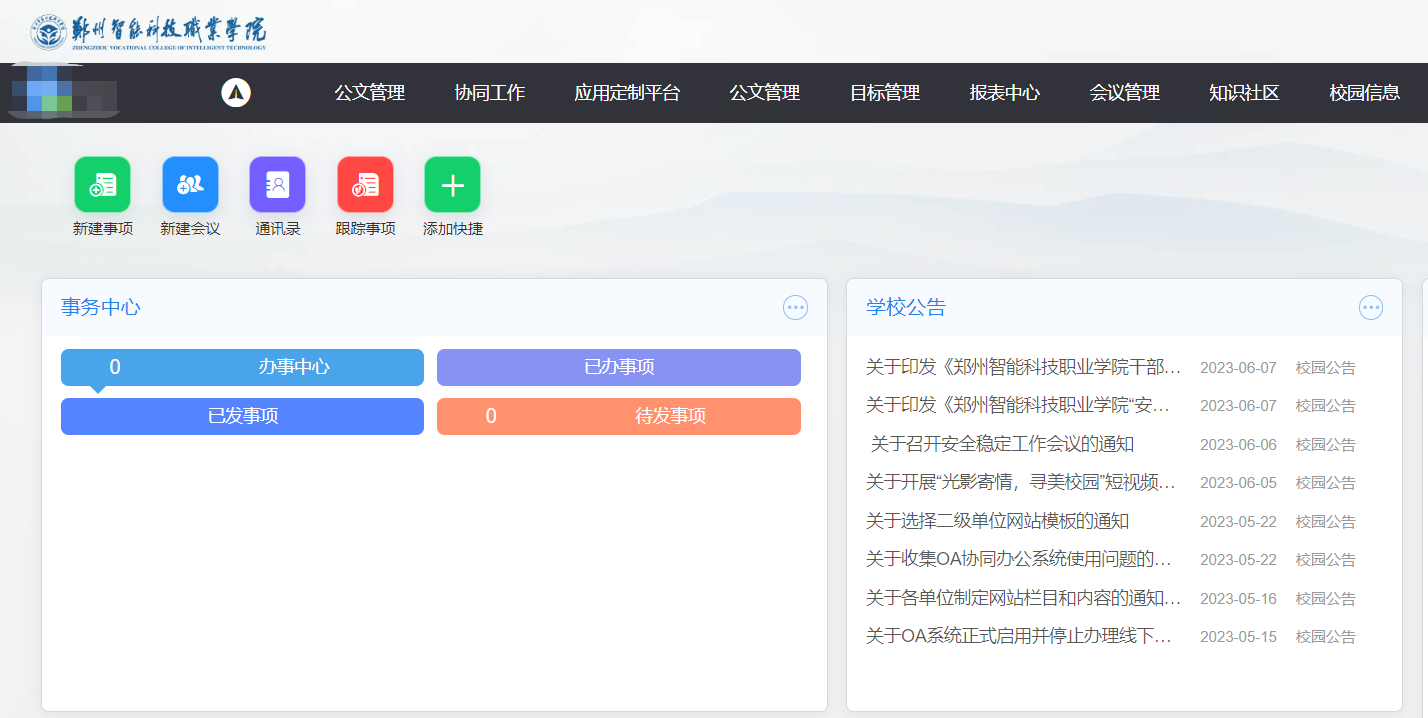The height and width of the screenshot is (718, 1428).
Task: Open the 协同工作 menu
Action: (489, 93)
